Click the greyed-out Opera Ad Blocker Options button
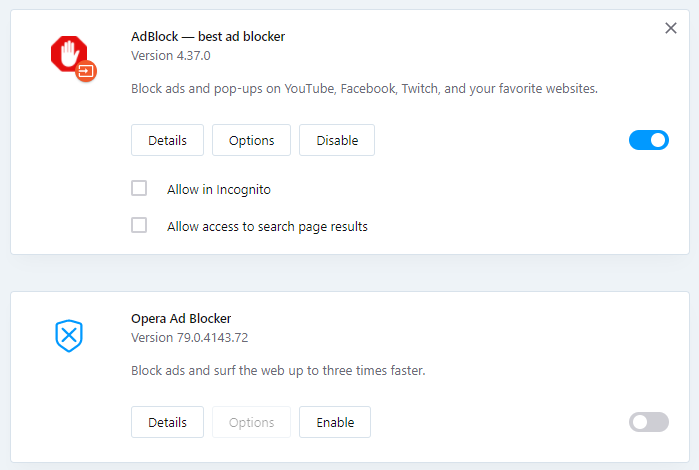The height and width of the screenshot is (470, 699). tap(251, 422)
